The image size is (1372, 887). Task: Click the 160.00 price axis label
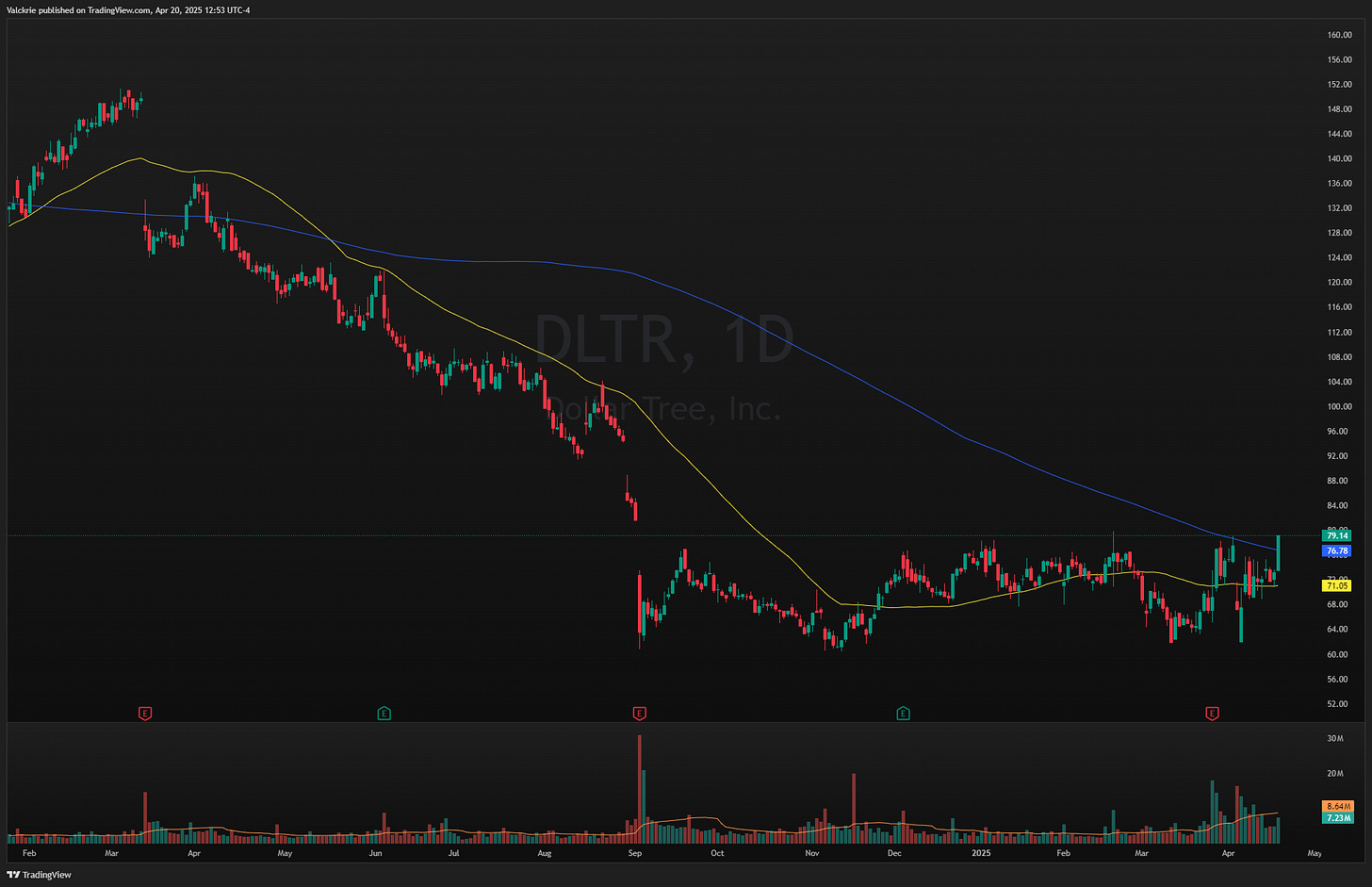1339,35
